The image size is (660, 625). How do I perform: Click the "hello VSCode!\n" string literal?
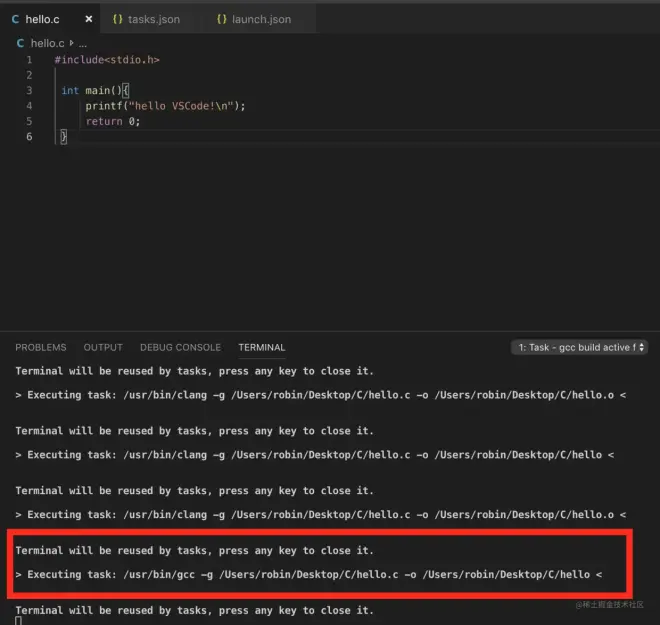coord(181,106)
